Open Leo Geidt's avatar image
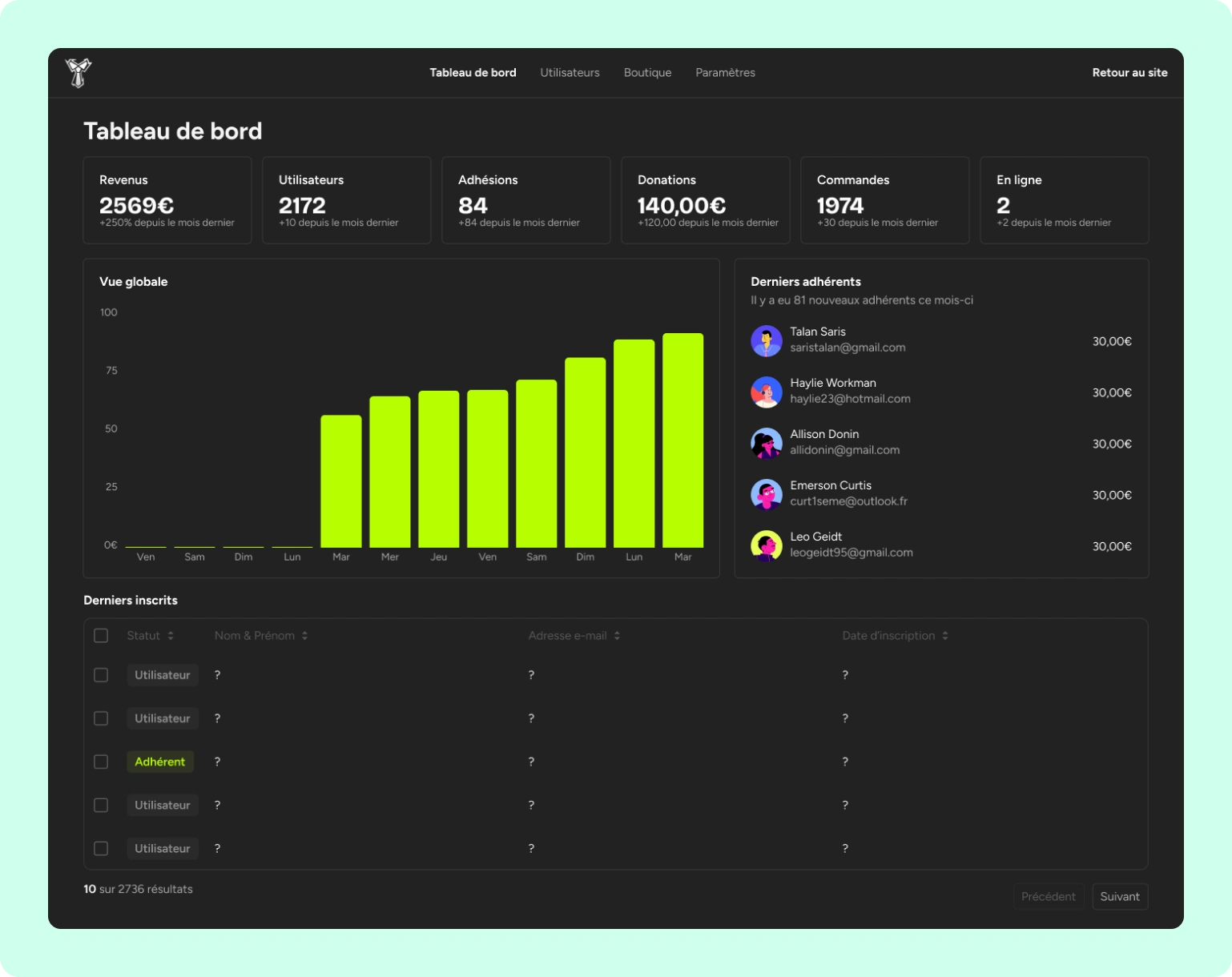1232x977 pixels. 767,546
